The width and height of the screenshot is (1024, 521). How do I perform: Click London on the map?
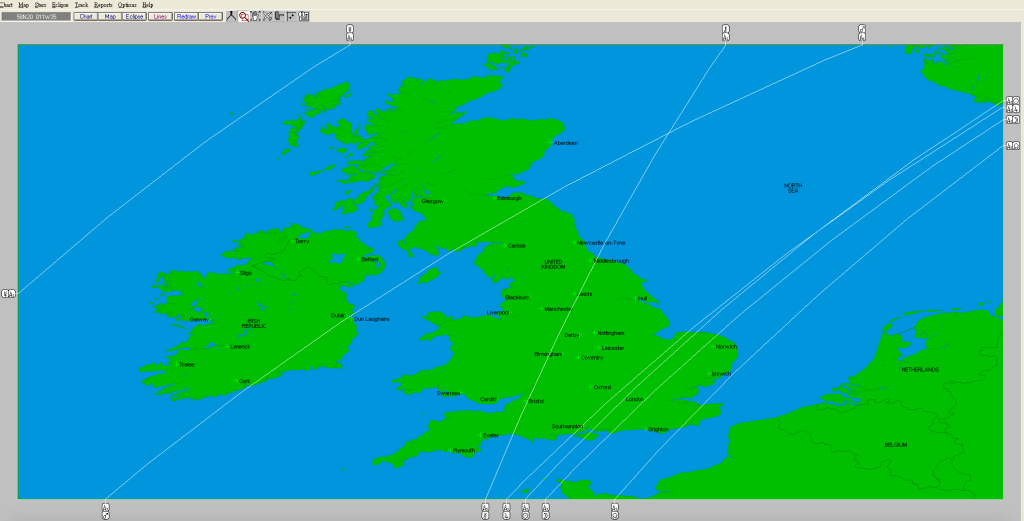tap(635, 399)
